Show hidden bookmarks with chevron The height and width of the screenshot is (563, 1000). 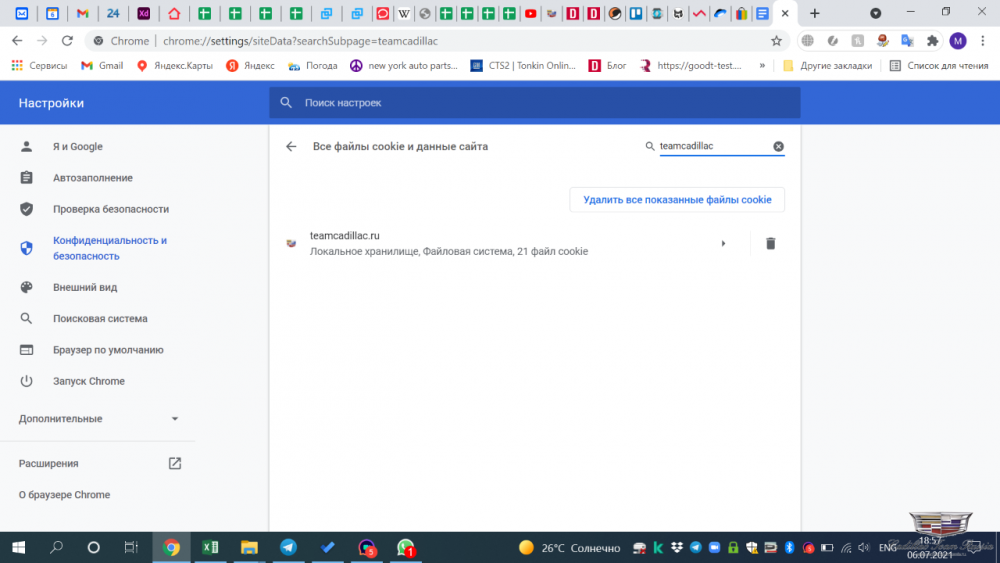pyautogui.click(x=762, y=66)
